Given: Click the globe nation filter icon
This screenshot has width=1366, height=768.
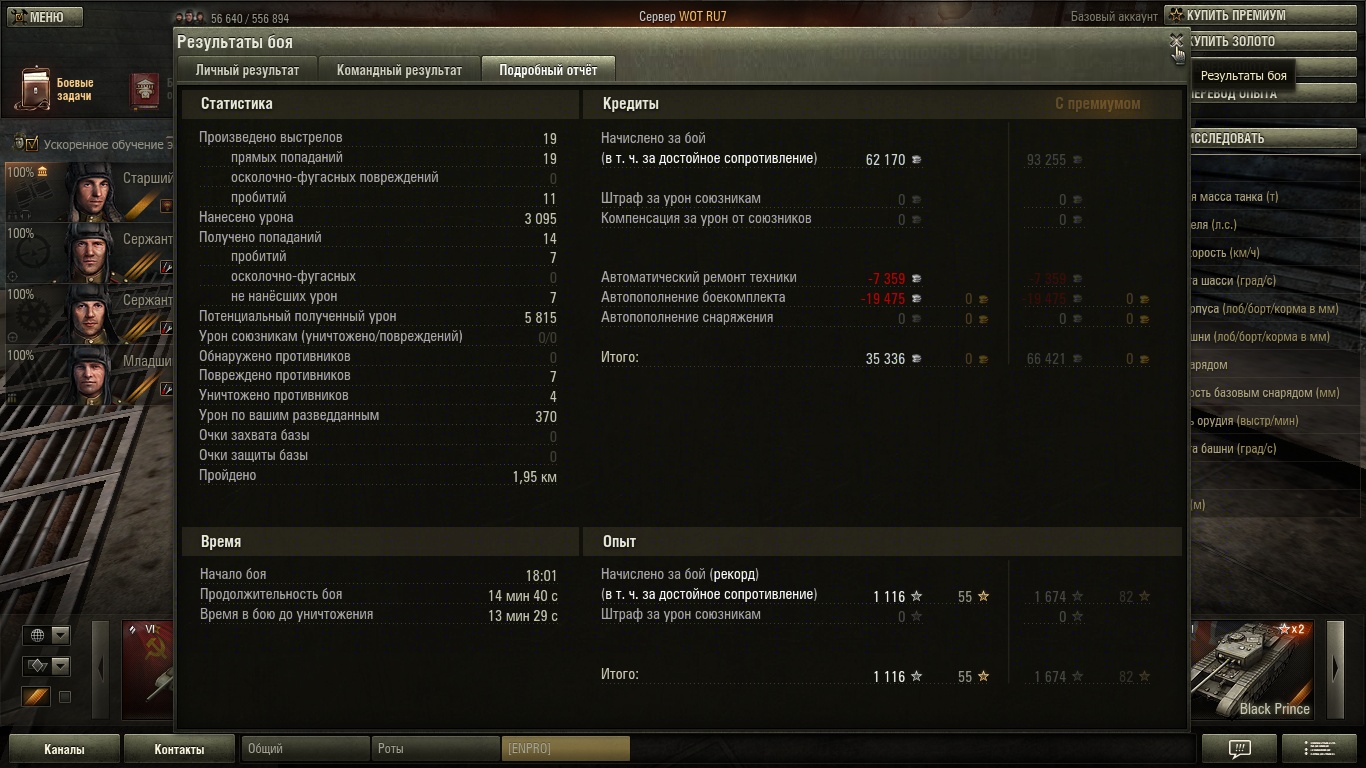Looking at the screenshot, I should [x=37, y=635].
